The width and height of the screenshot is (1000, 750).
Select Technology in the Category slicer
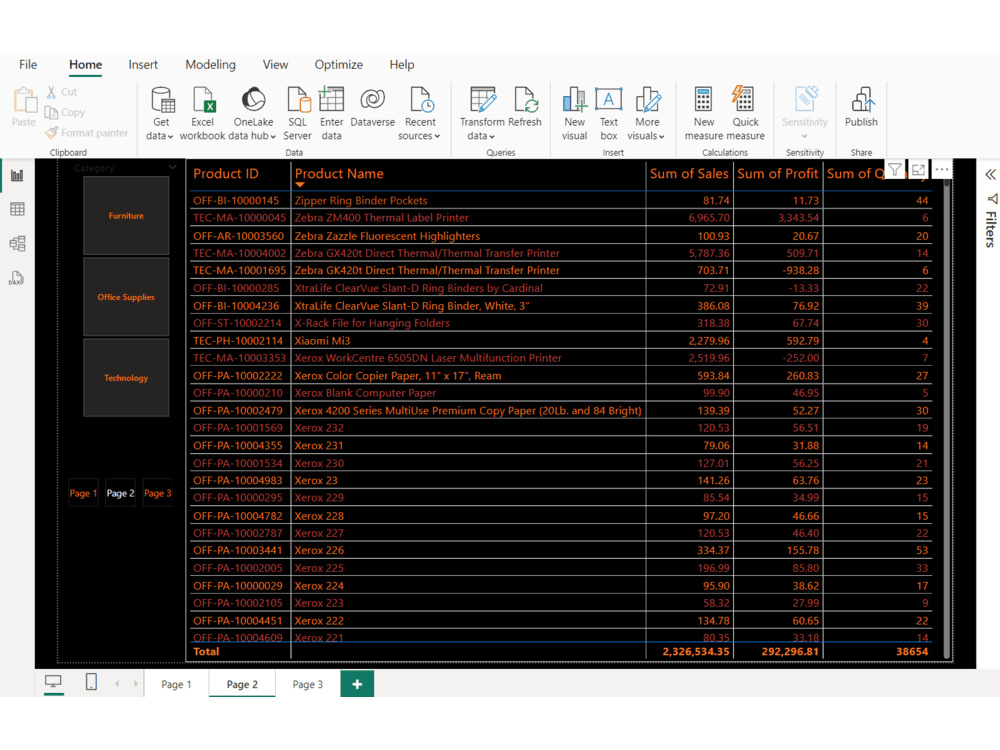[126, 378]
